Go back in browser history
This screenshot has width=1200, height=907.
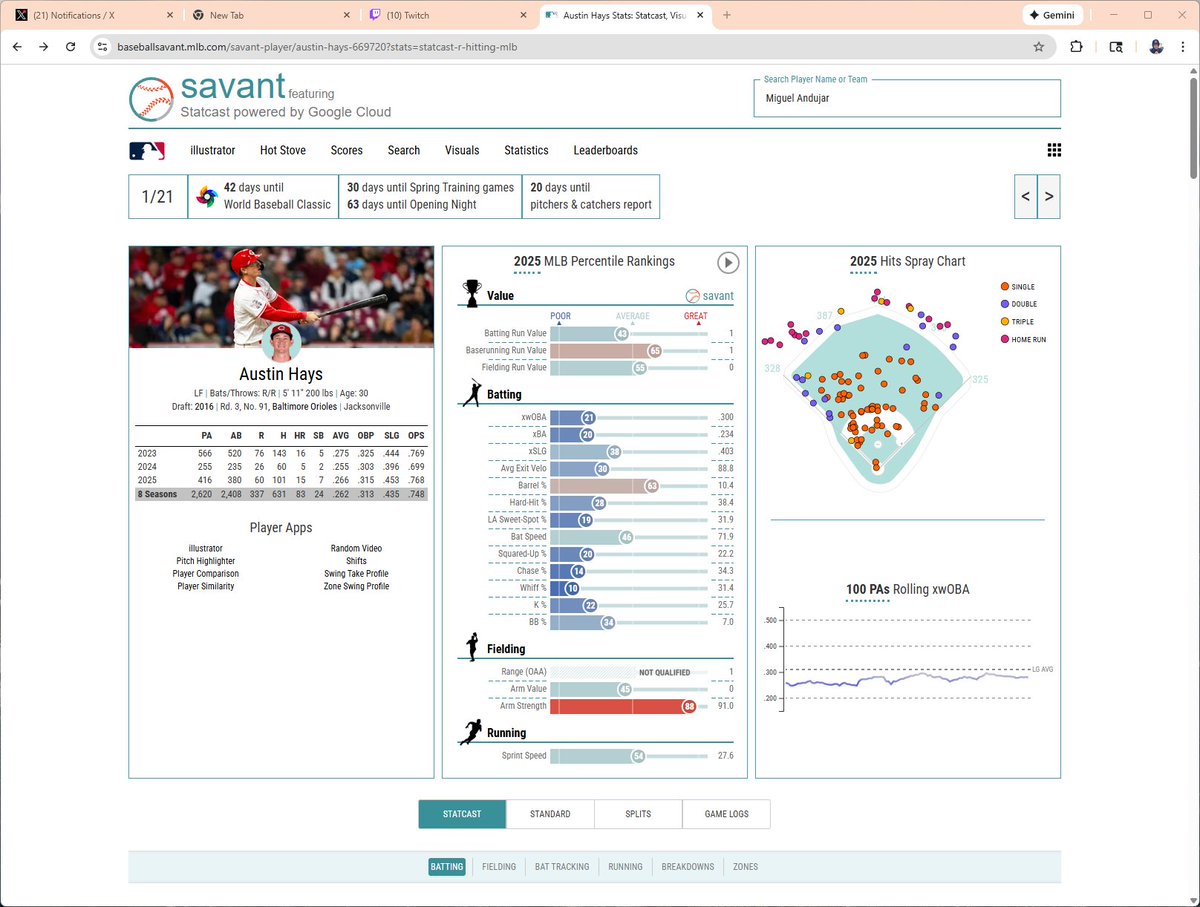[17, 47]
